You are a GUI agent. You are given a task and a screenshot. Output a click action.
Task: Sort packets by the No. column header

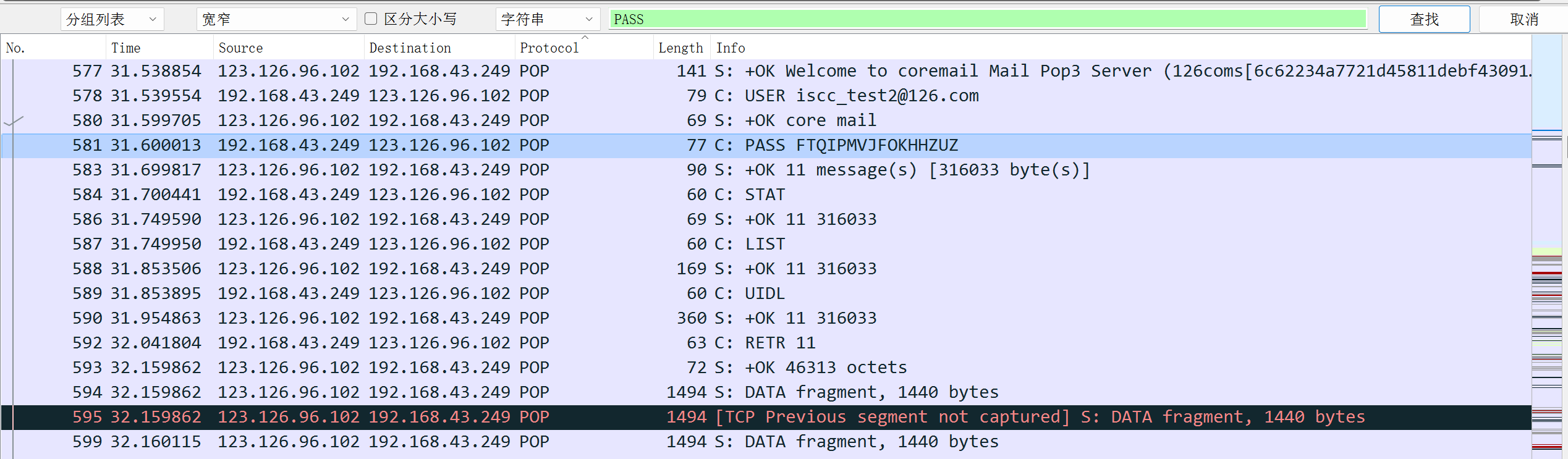(53, 48)
